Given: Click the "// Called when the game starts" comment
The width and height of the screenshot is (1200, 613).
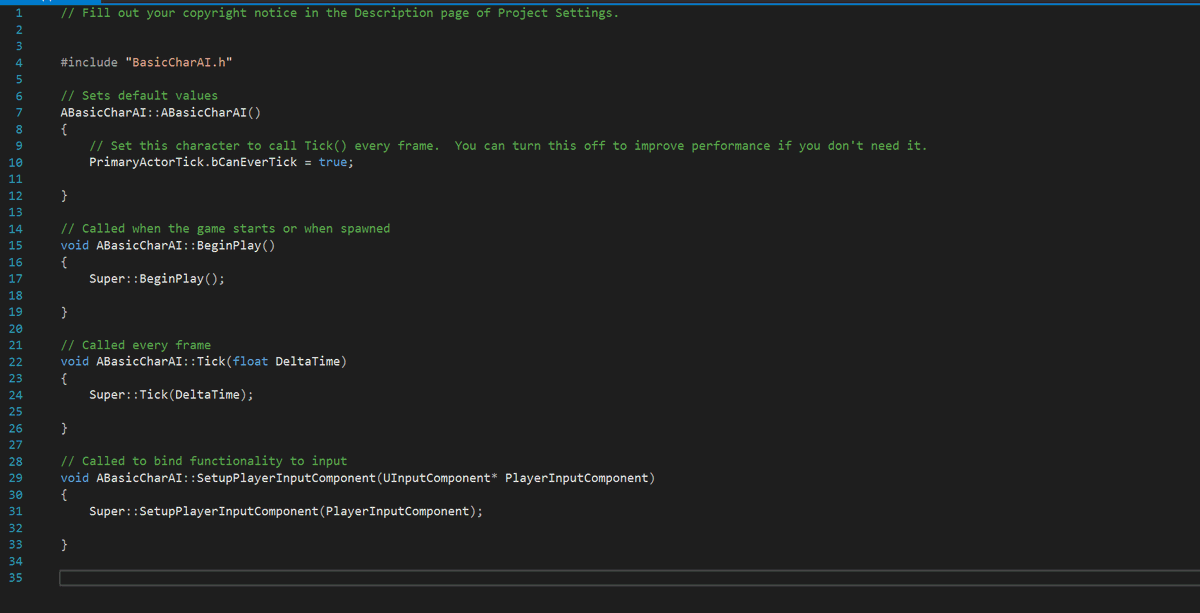Looking at the screenshot, I should tap(225, 229).
